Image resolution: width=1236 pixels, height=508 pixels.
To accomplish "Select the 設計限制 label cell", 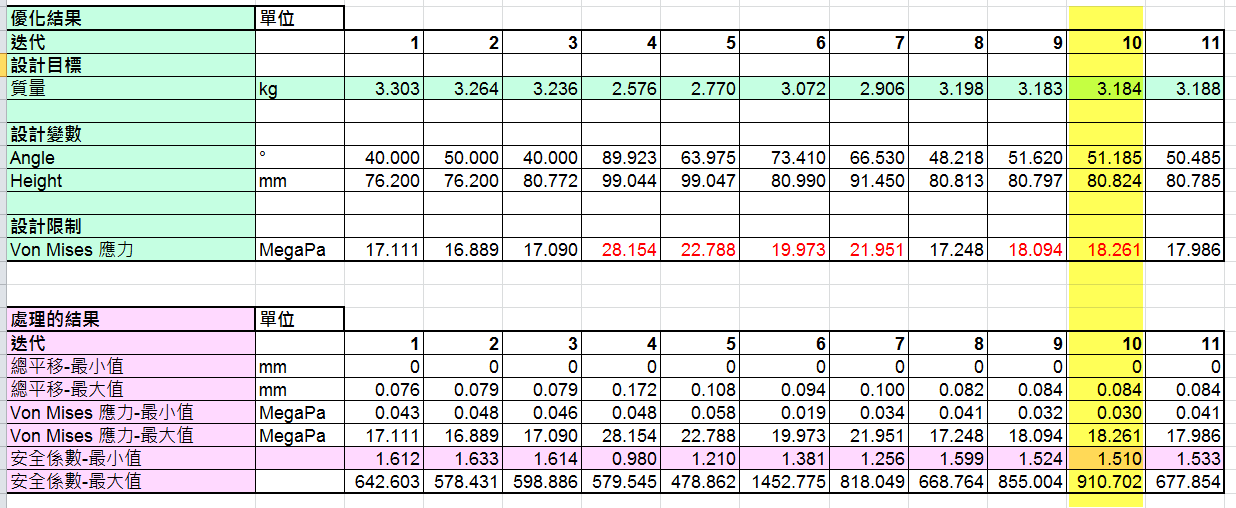I will [x=128, y=226].
